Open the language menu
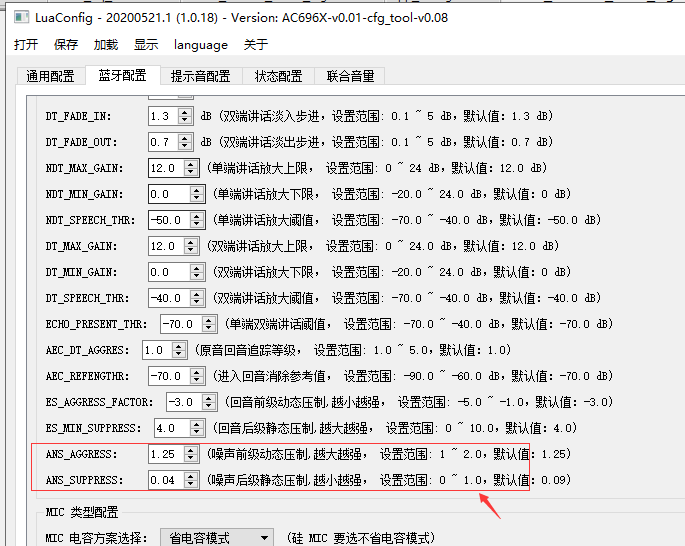Viewport: 685px width, 546px height. (x=201, y=45)
